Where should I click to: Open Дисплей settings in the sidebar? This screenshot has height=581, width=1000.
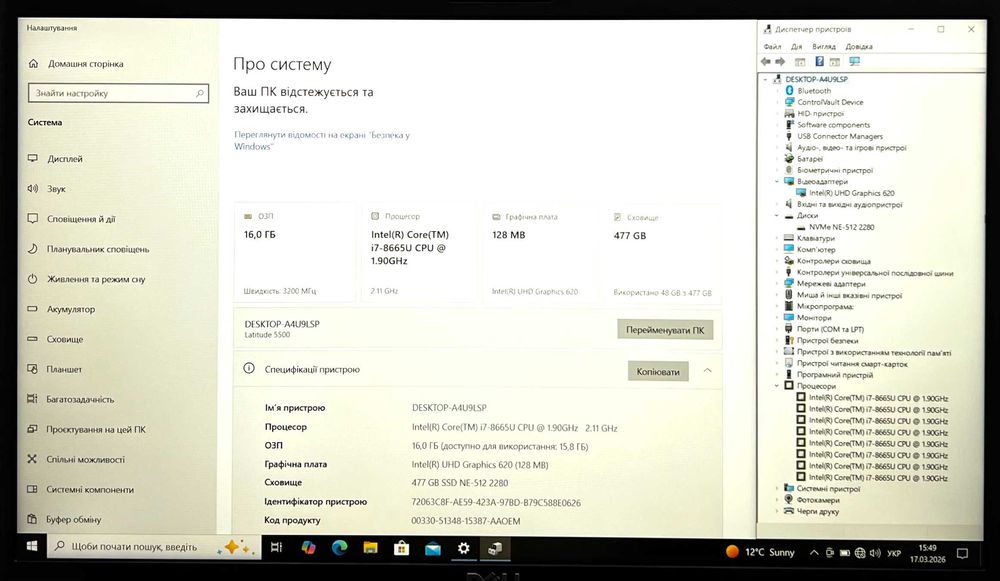pos(64,159)
